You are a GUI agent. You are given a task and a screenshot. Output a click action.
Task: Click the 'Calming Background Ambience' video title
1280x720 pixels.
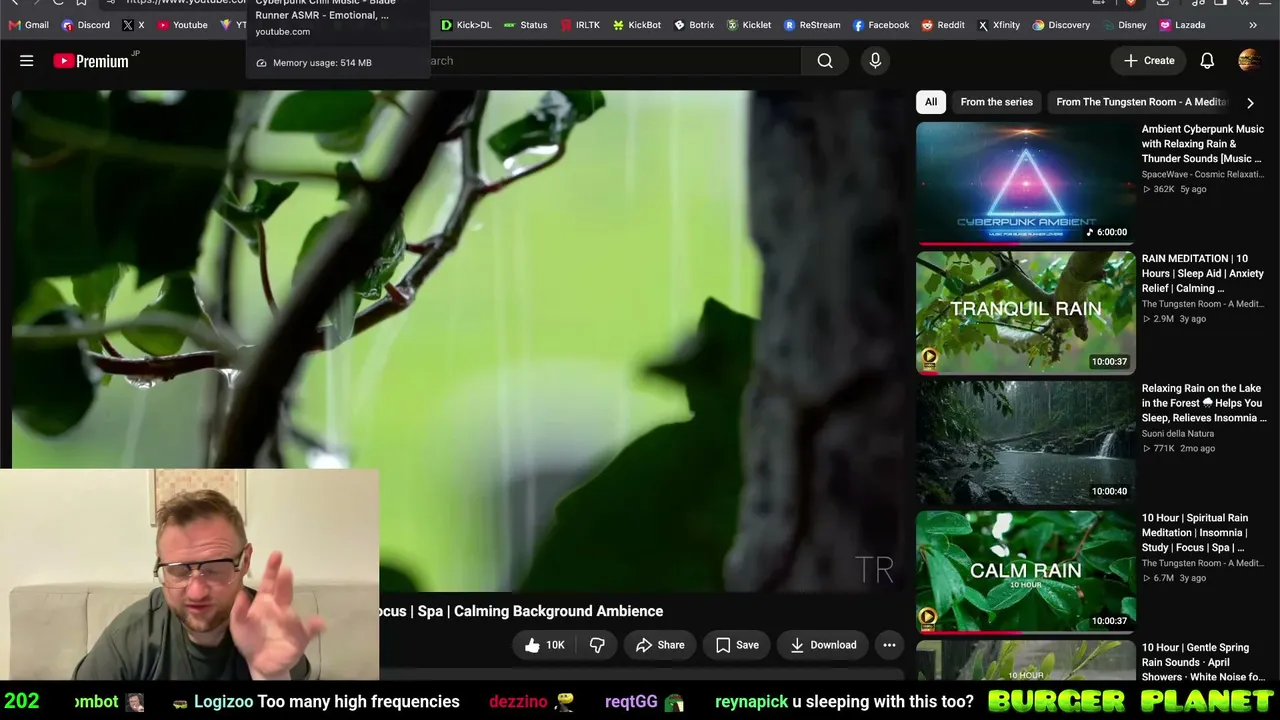558,611
